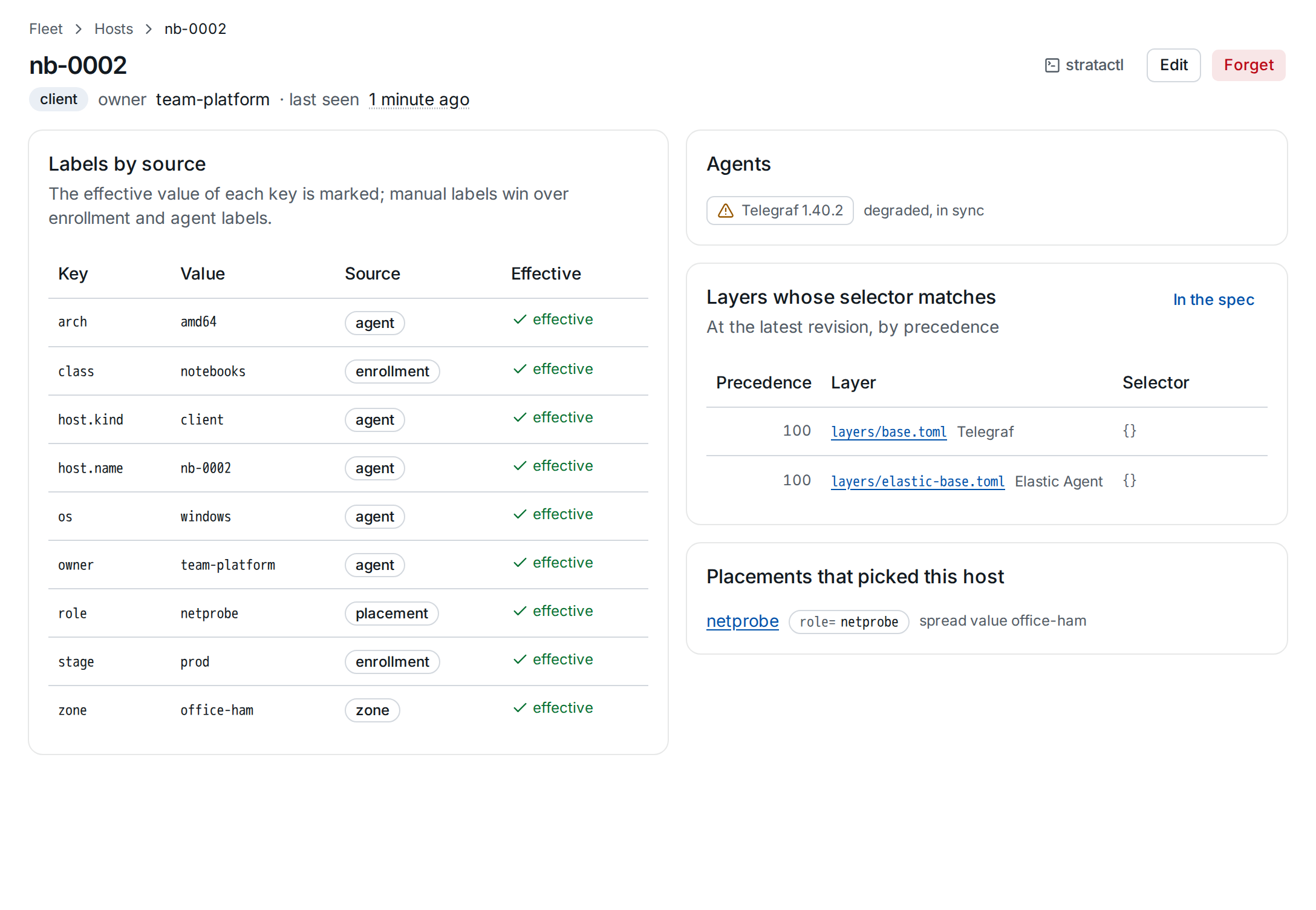Click the spread value office-ham text
The height and width of the screenshot is (910, 1316).
tap(1003, 621)
